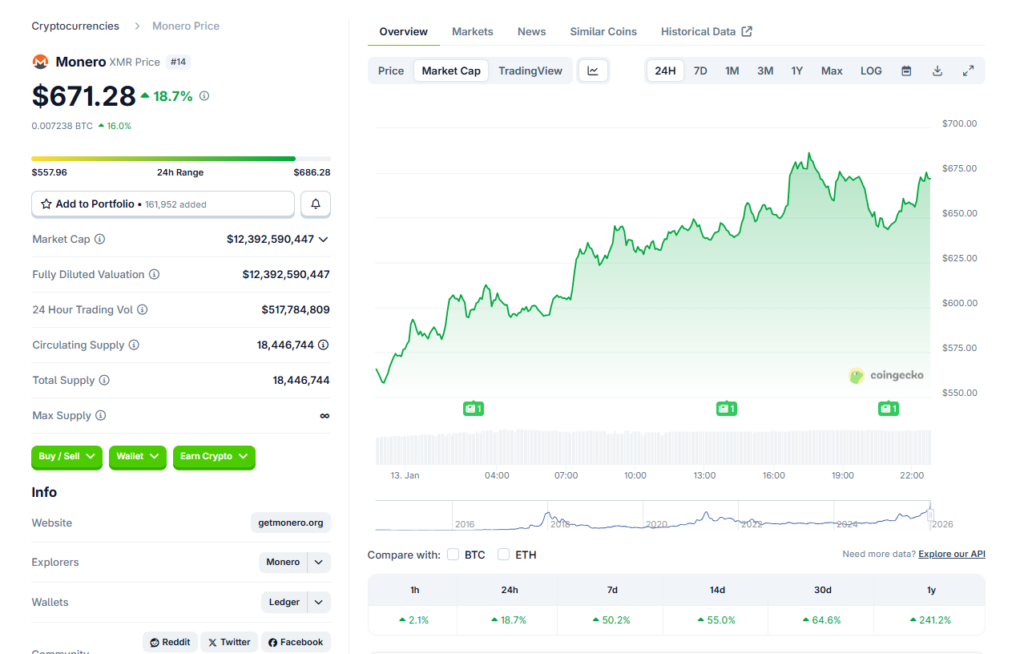Screen dimensions: 1024x654
Task: Click the Market Cap info icon
Action: [x=100, y=240]
